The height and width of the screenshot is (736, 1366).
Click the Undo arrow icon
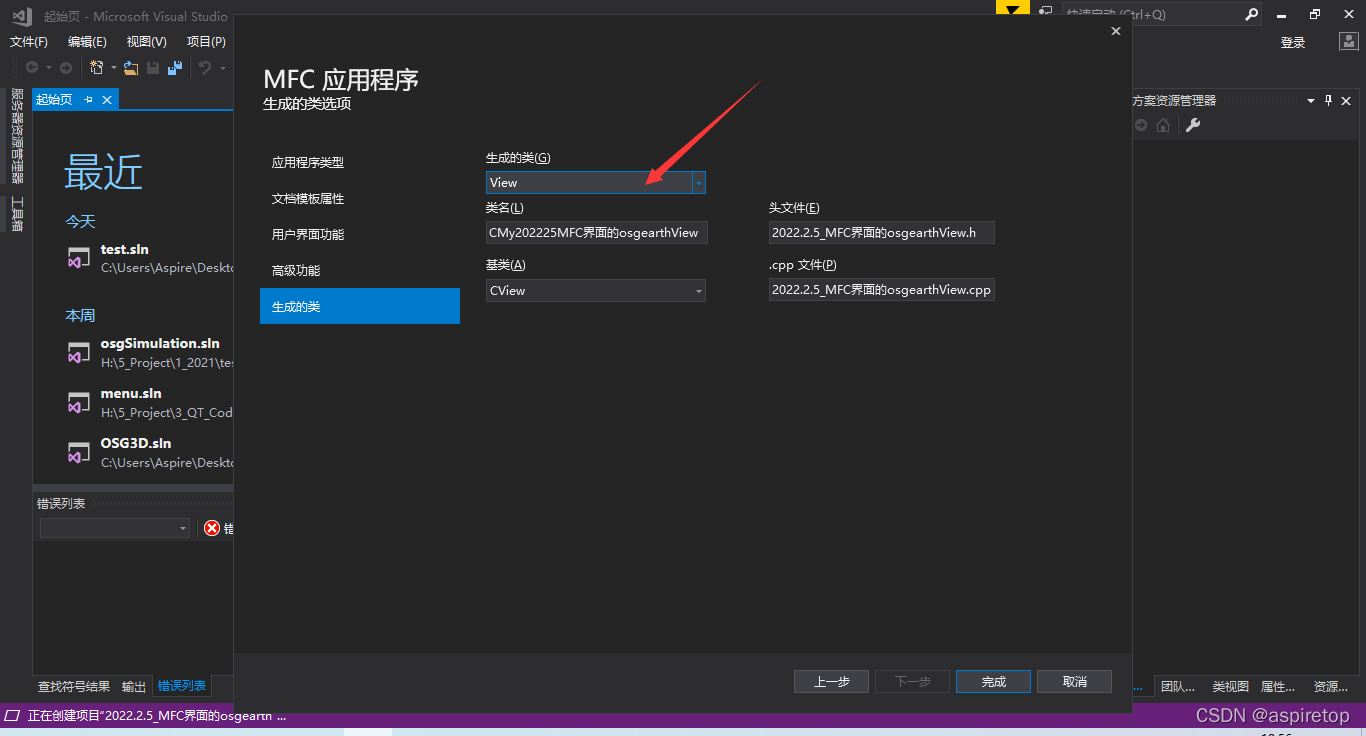(204, 67)
